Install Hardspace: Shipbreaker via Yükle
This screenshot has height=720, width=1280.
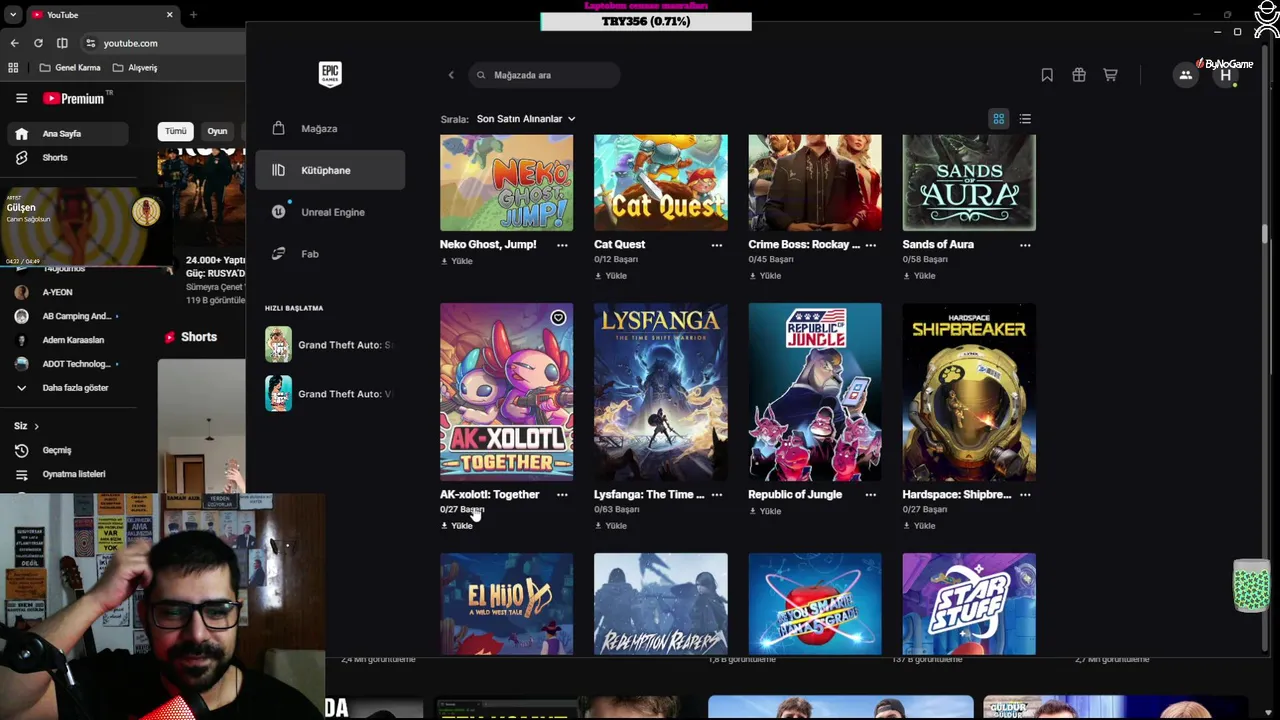point(918,526)
